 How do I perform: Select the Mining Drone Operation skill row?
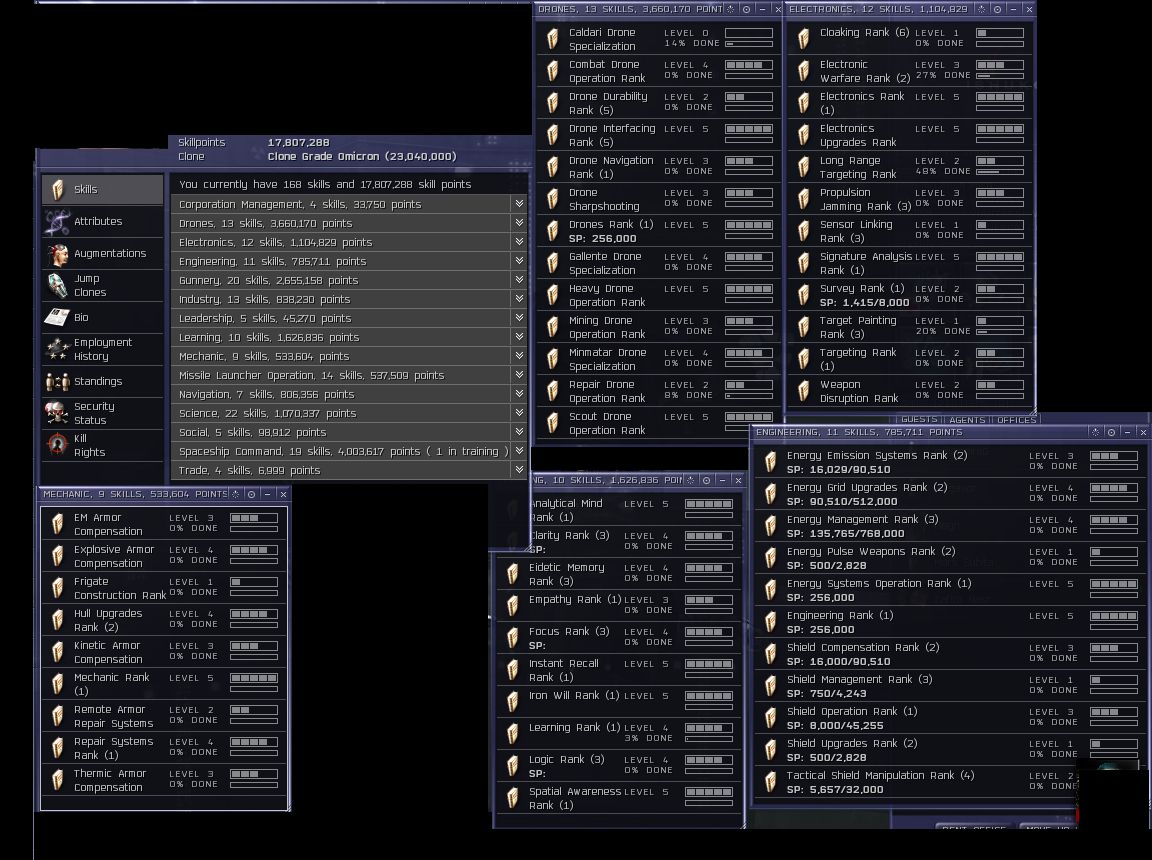tap(659, 328)
